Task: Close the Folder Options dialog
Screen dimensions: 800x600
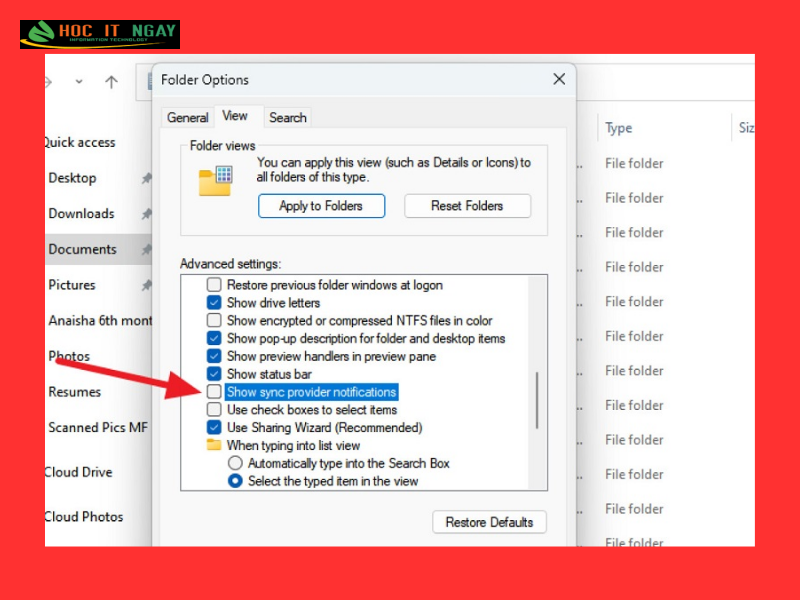Action: pos(559,79)
